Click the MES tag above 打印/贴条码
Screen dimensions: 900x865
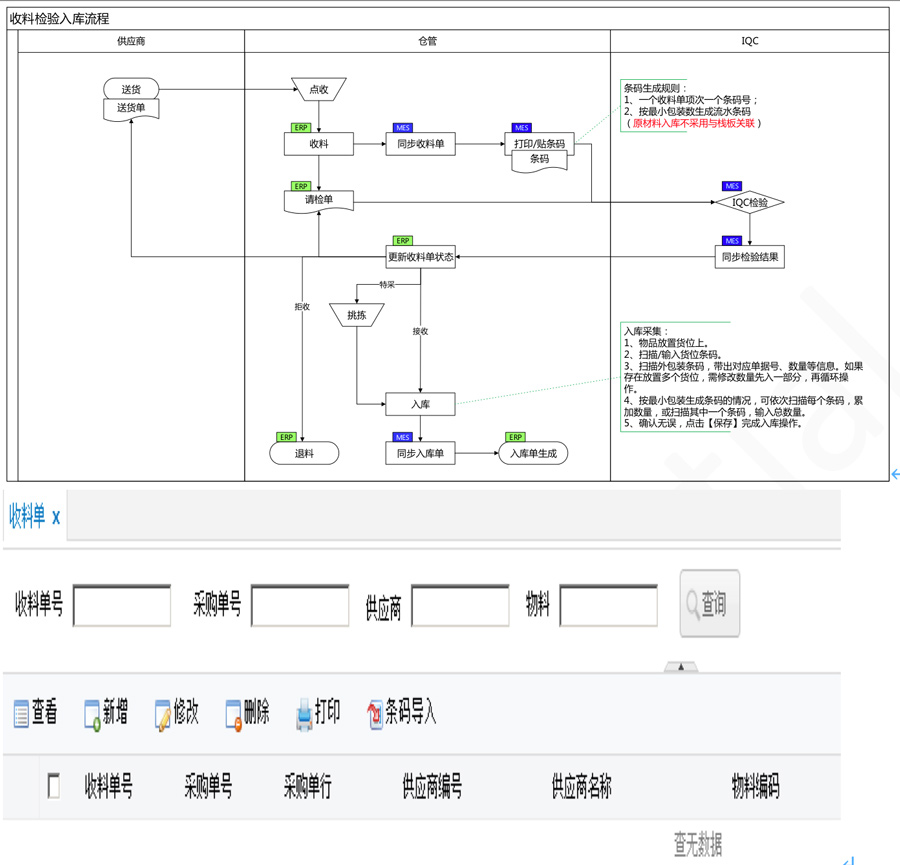pyautogui.click(x=521, y=127)
